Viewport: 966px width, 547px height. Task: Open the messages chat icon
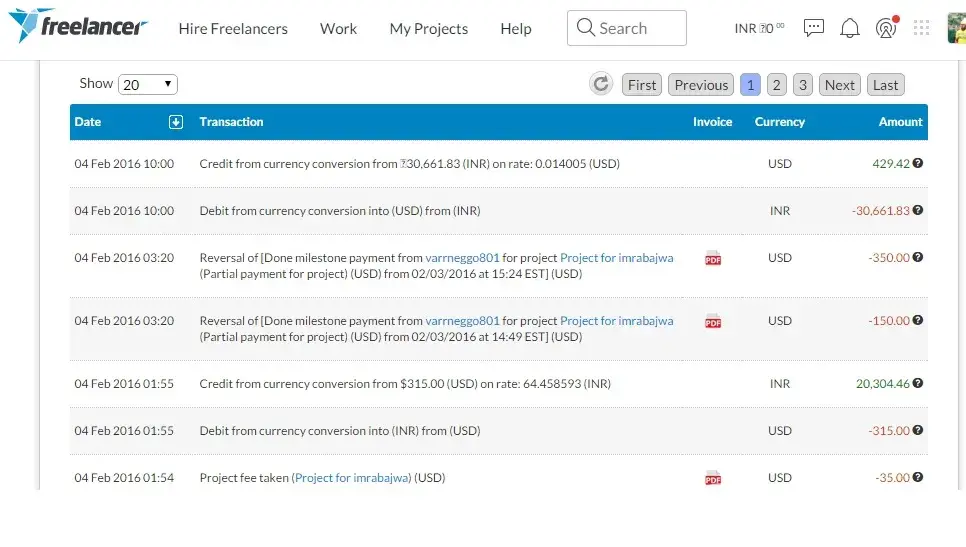(814, 28)
